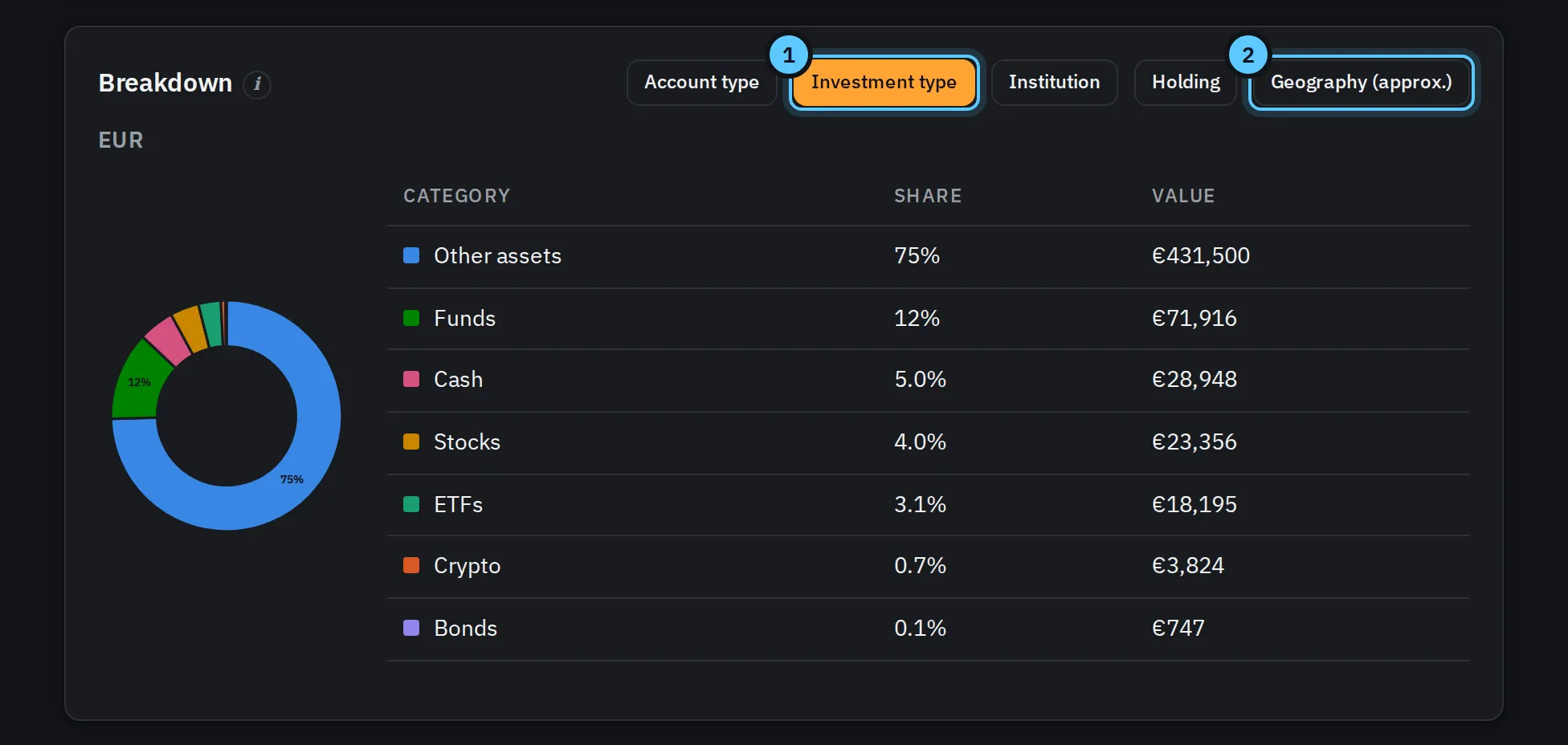Switch to the Account type tab
Screen dimensions: 1568x745
pos(701,82)
